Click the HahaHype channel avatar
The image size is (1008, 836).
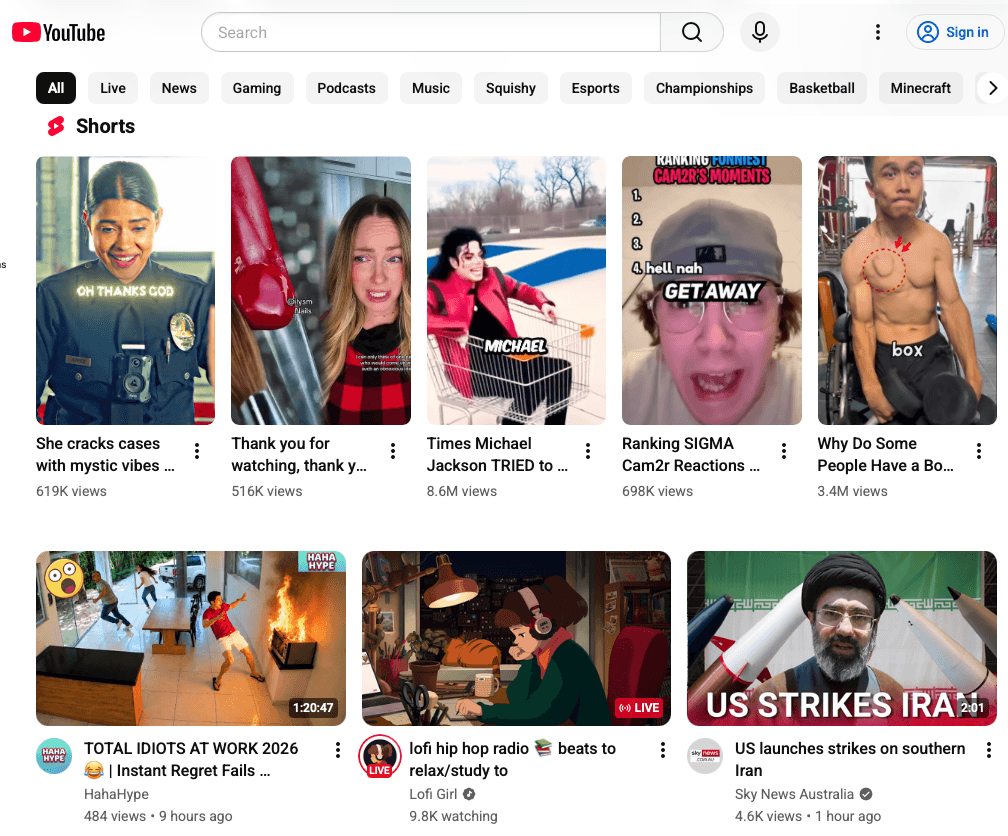pos(54,756)
